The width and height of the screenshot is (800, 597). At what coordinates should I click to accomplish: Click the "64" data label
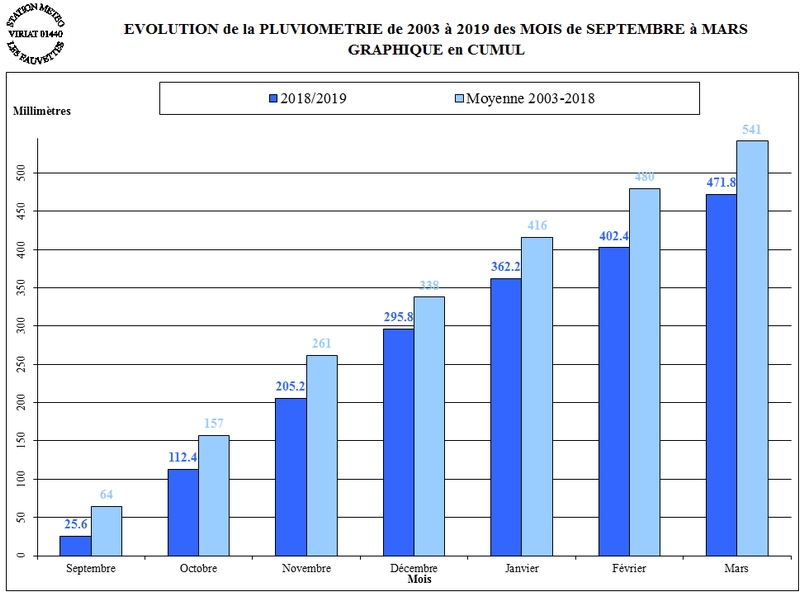[x=106, y=494]
